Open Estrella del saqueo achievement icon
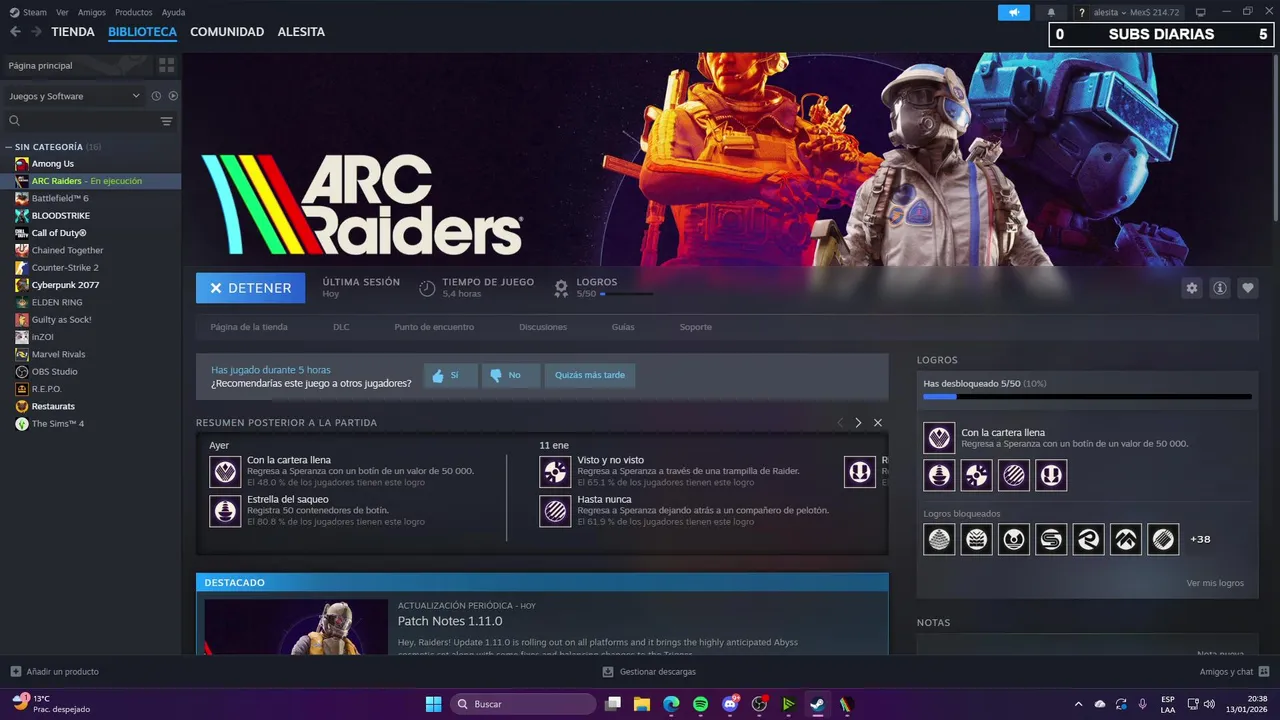The image size is (1280, 720). pyautogui.click(x=225, y=510)
